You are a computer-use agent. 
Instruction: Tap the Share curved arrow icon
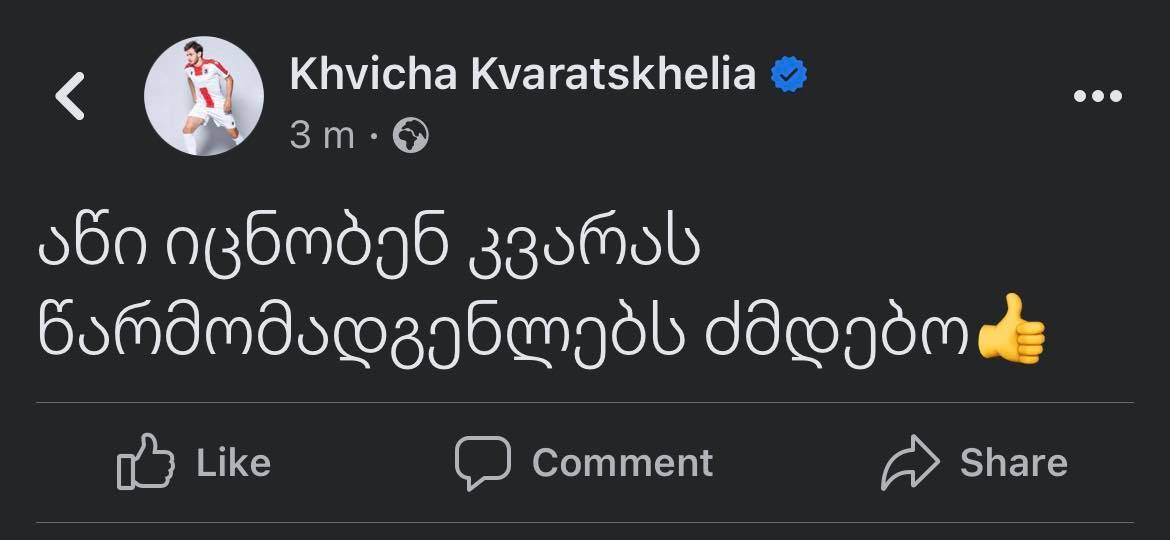910,462
